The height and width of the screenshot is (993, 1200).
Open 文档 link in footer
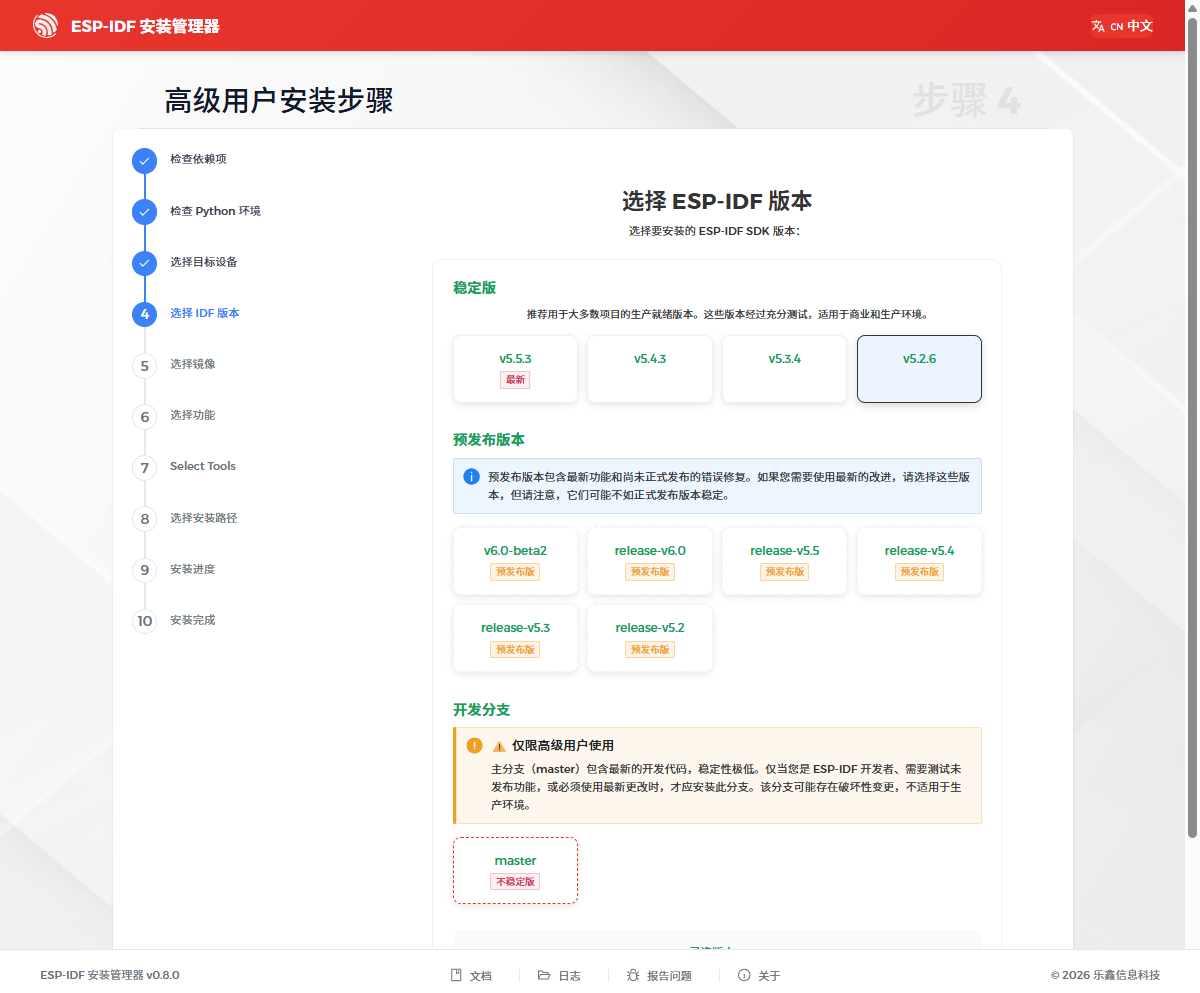(471, 975)
